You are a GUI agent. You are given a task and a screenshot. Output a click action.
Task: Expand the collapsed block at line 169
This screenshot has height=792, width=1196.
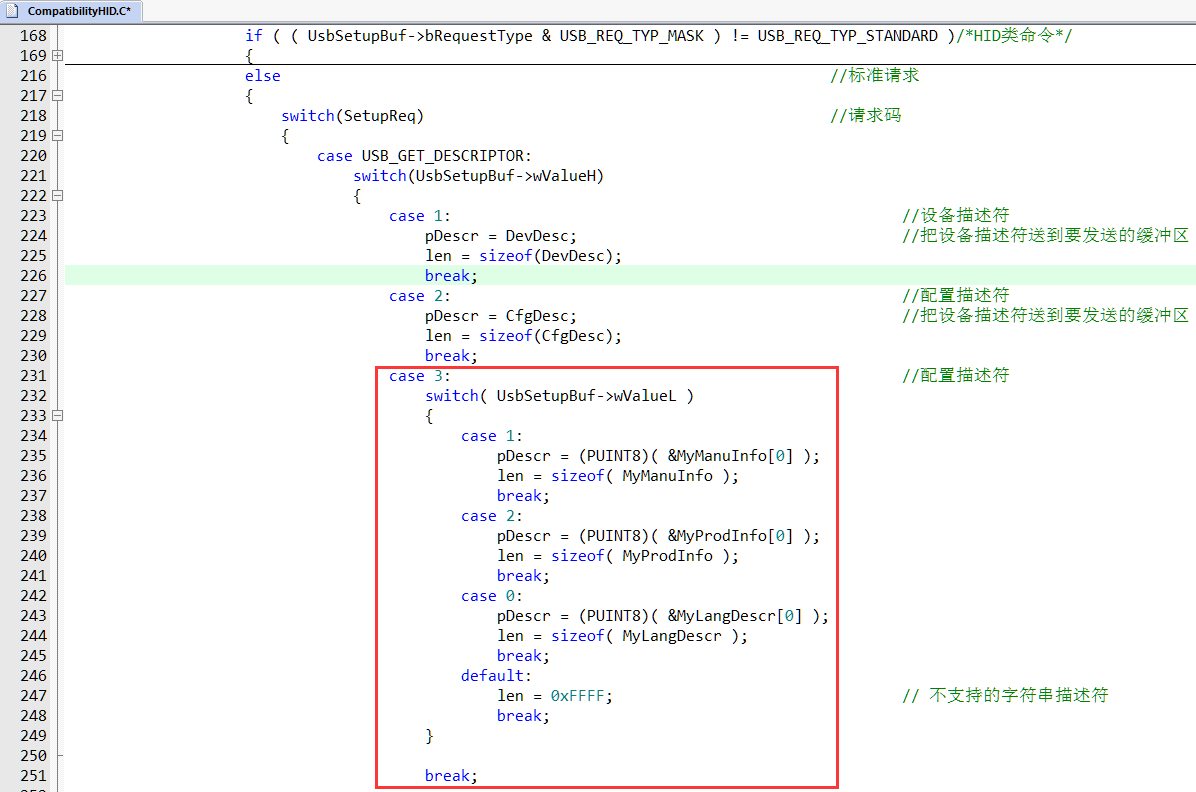57,56
